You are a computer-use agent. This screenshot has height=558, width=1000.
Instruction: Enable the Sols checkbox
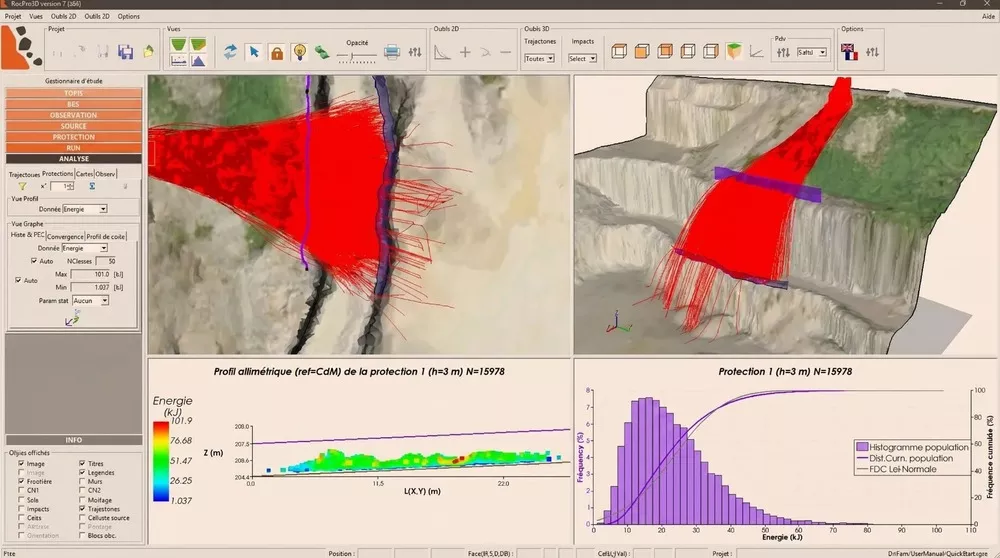(21, 500)
